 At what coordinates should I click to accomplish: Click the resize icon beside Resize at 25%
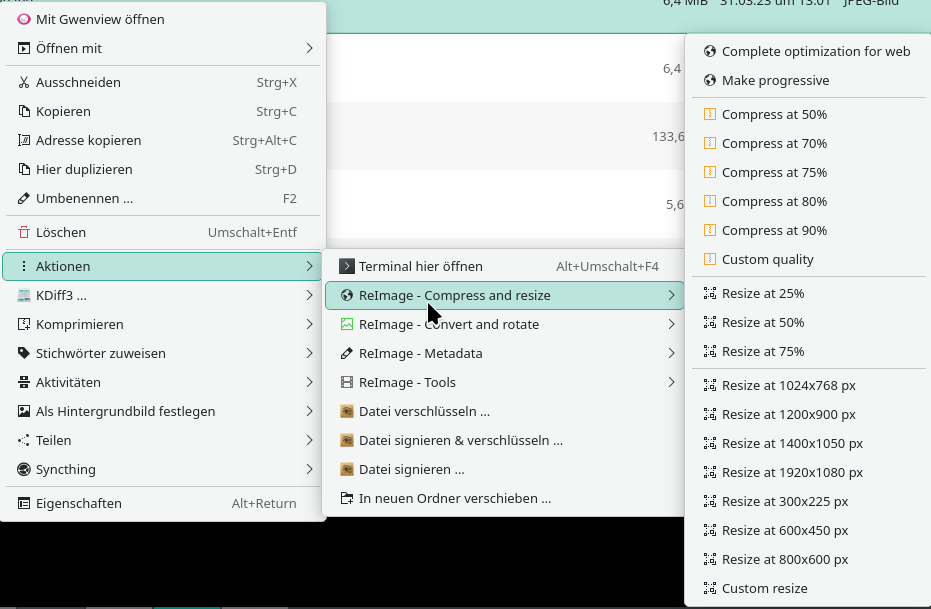click(x=710, y=293)
